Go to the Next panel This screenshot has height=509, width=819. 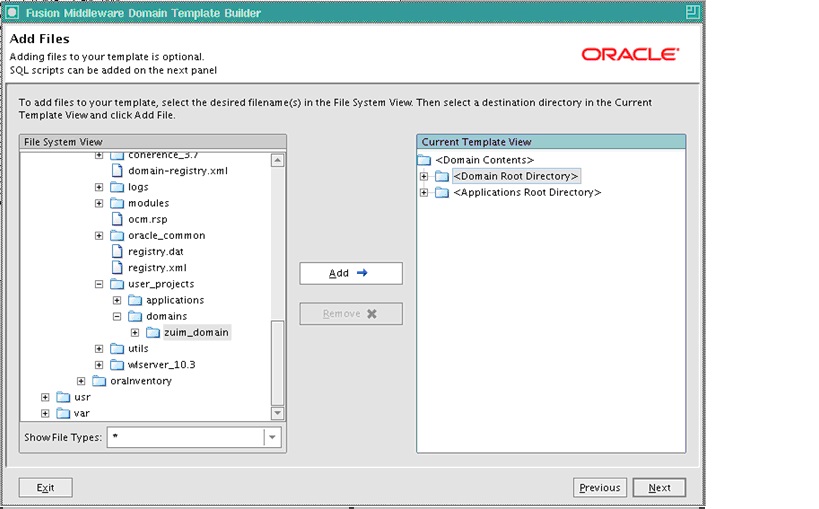click(659, 488)
